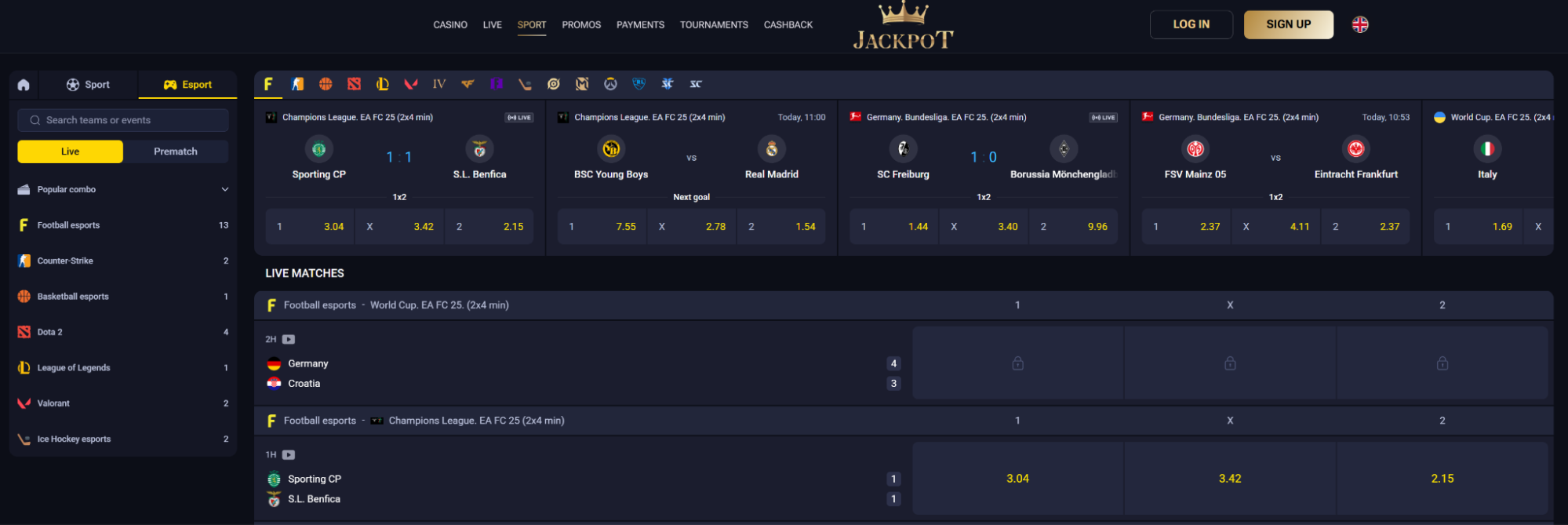Expand the Popular combo section
The height and width of the screenshot is (525, 1568).
pos(123,189)
